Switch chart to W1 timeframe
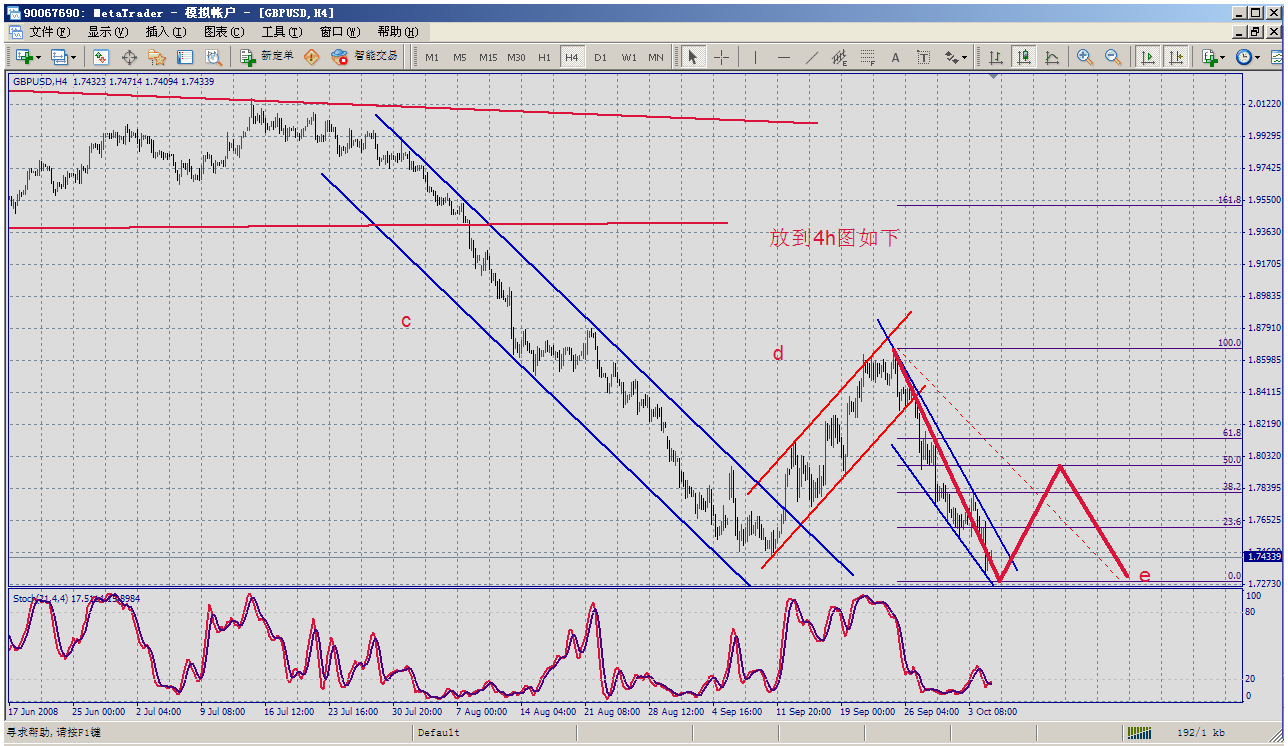Image resolution: width=1288 pixels, height=746 pixels. point(628,57)
